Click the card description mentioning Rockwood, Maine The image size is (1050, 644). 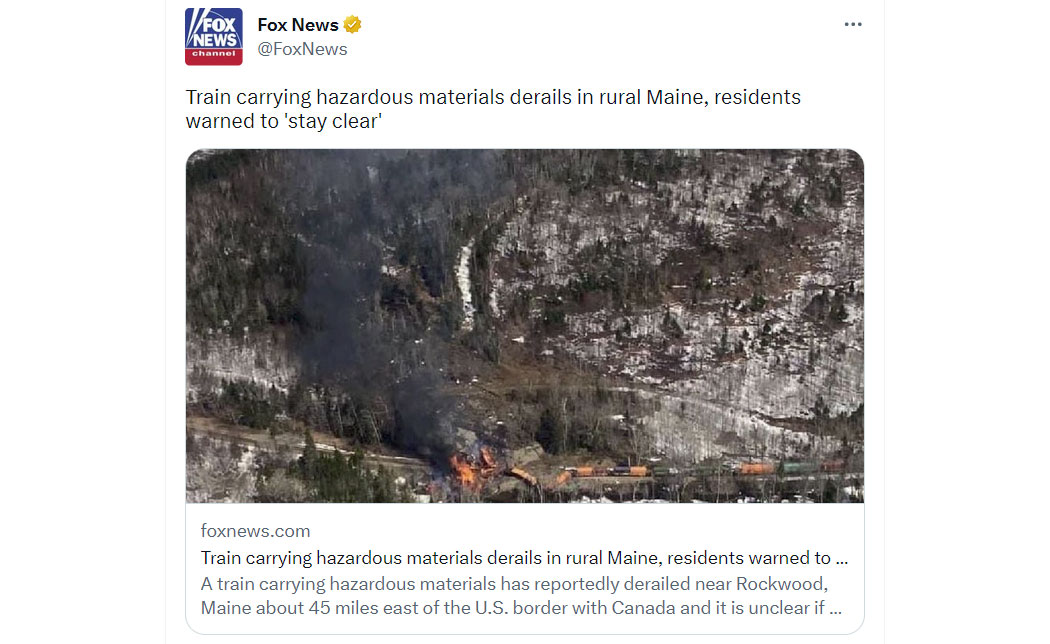(x=521, y=596)
